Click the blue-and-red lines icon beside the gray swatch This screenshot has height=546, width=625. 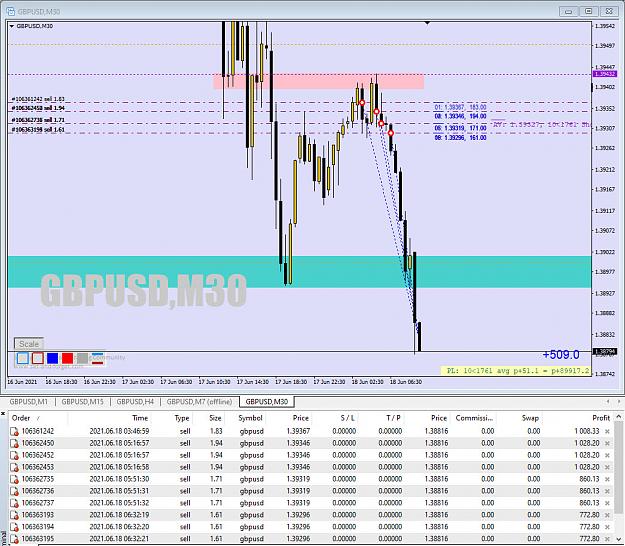(x=97, y=358)
